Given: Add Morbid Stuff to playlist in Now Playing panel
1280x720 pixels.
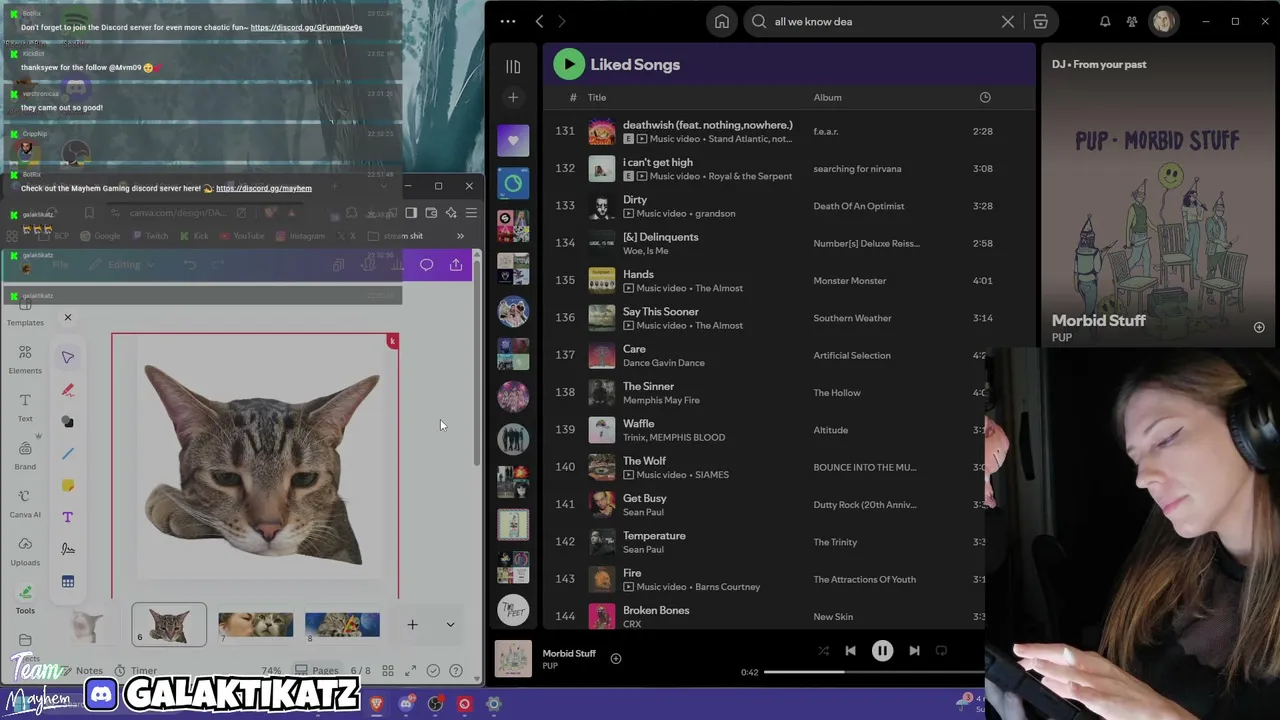Looking at the screenshot, I should (x=1259, y=327).
